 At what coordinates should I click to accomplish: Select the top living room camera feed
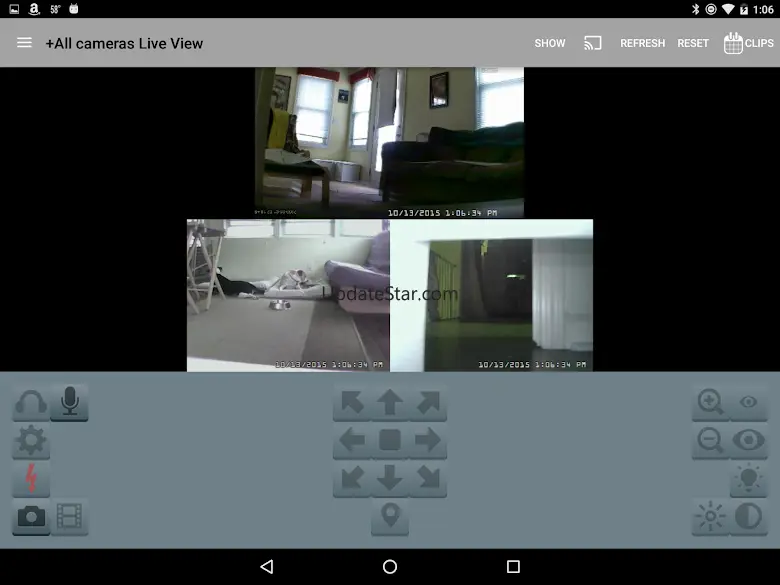click(389, 142)
